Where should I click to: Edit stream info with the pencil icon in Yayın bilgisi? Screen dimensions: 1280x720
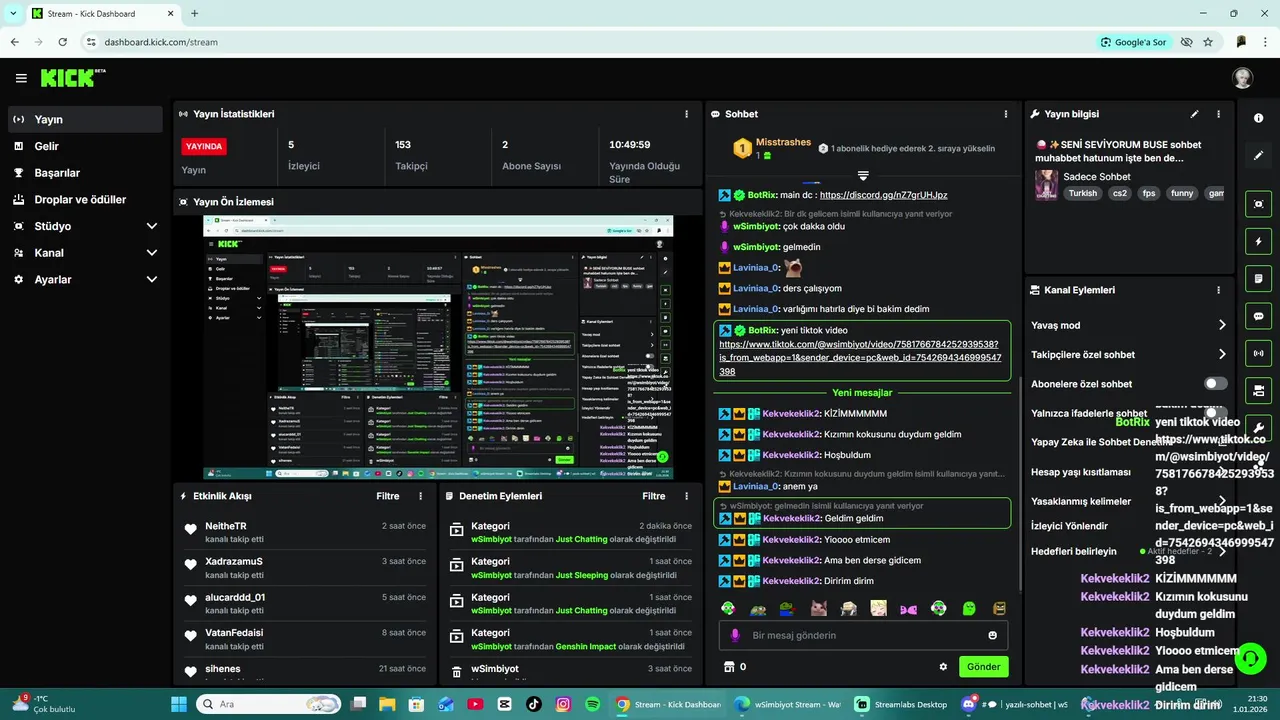[1194, 114]
